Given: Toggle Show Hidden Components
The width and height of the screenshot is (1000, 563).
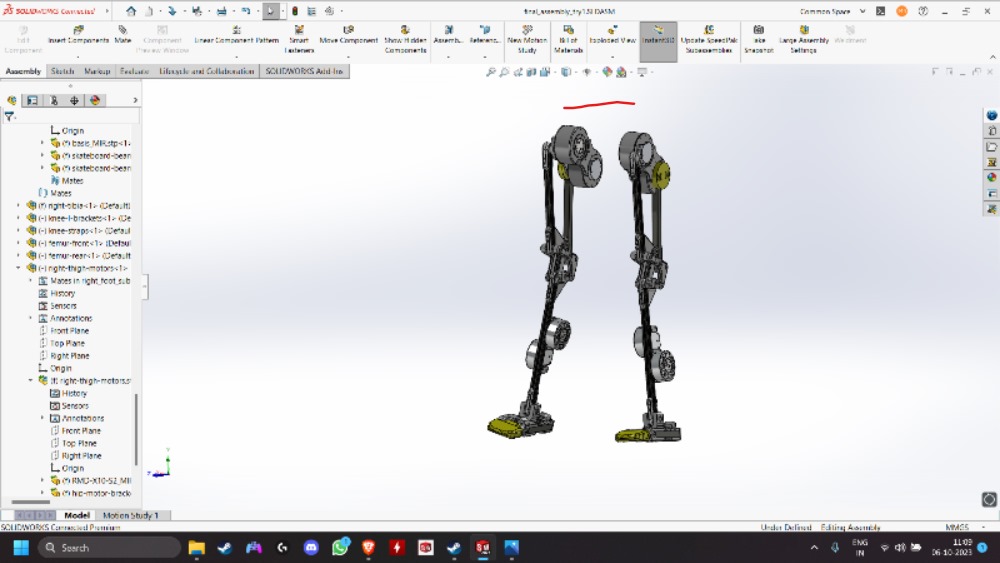Looking at the screenshot, I should tap(405, 35).
